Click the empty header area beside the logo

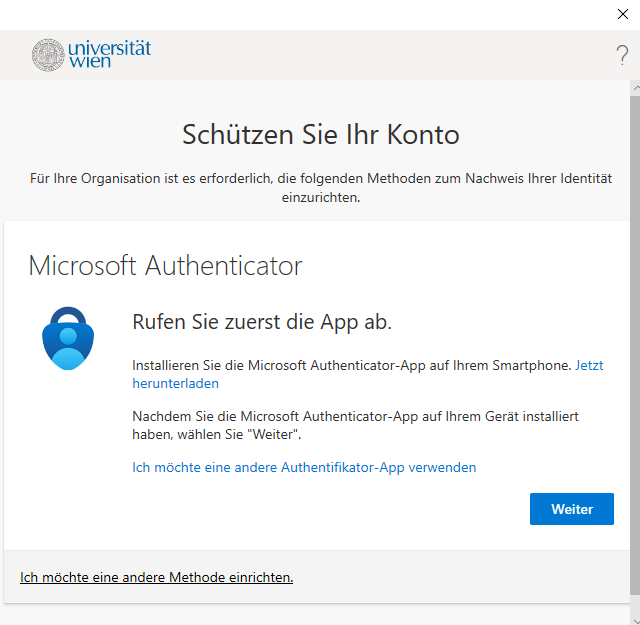pyautogui.click(x=380, y=55)
